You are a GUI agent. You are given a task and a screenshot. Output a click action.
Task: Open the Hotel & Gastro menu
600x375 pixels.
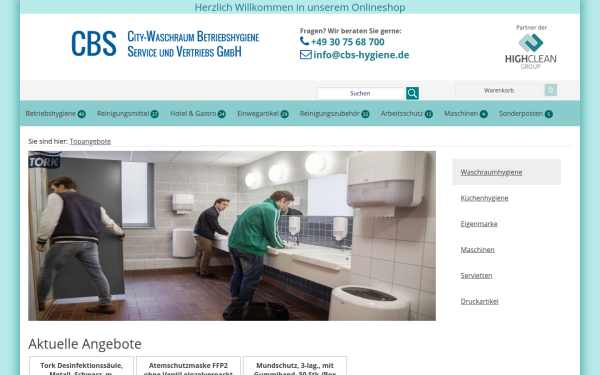coord(198,114)
